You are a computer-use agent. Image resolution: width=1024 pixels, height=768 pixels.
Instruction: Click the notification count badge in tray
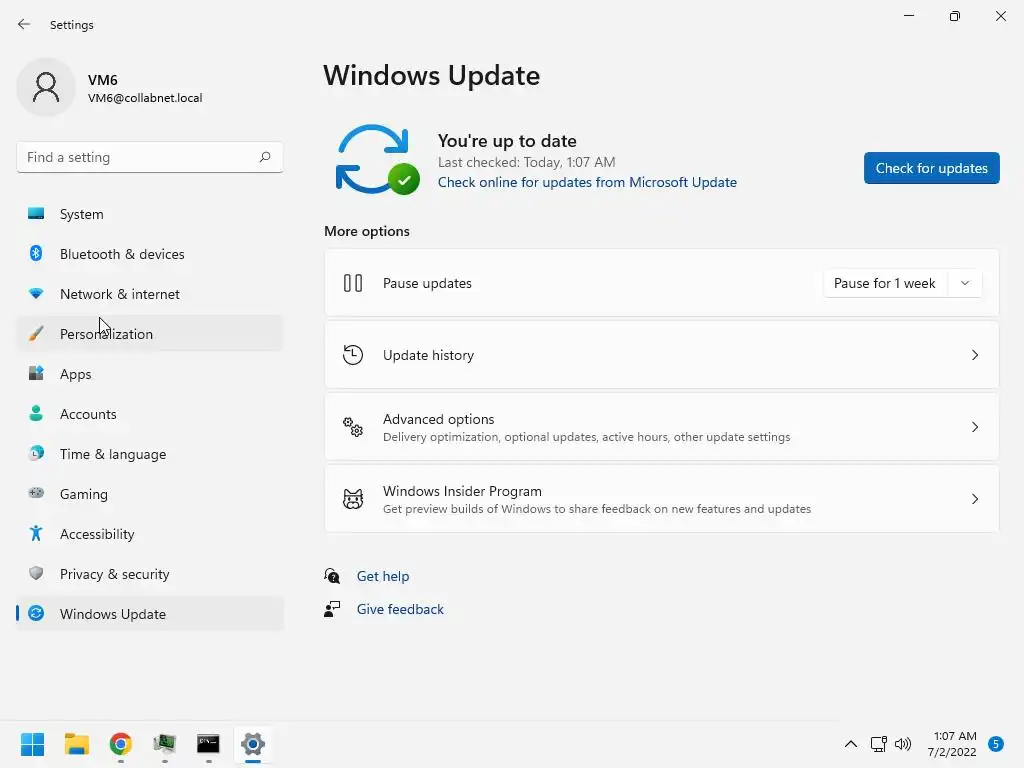click(x=996, y=744)
